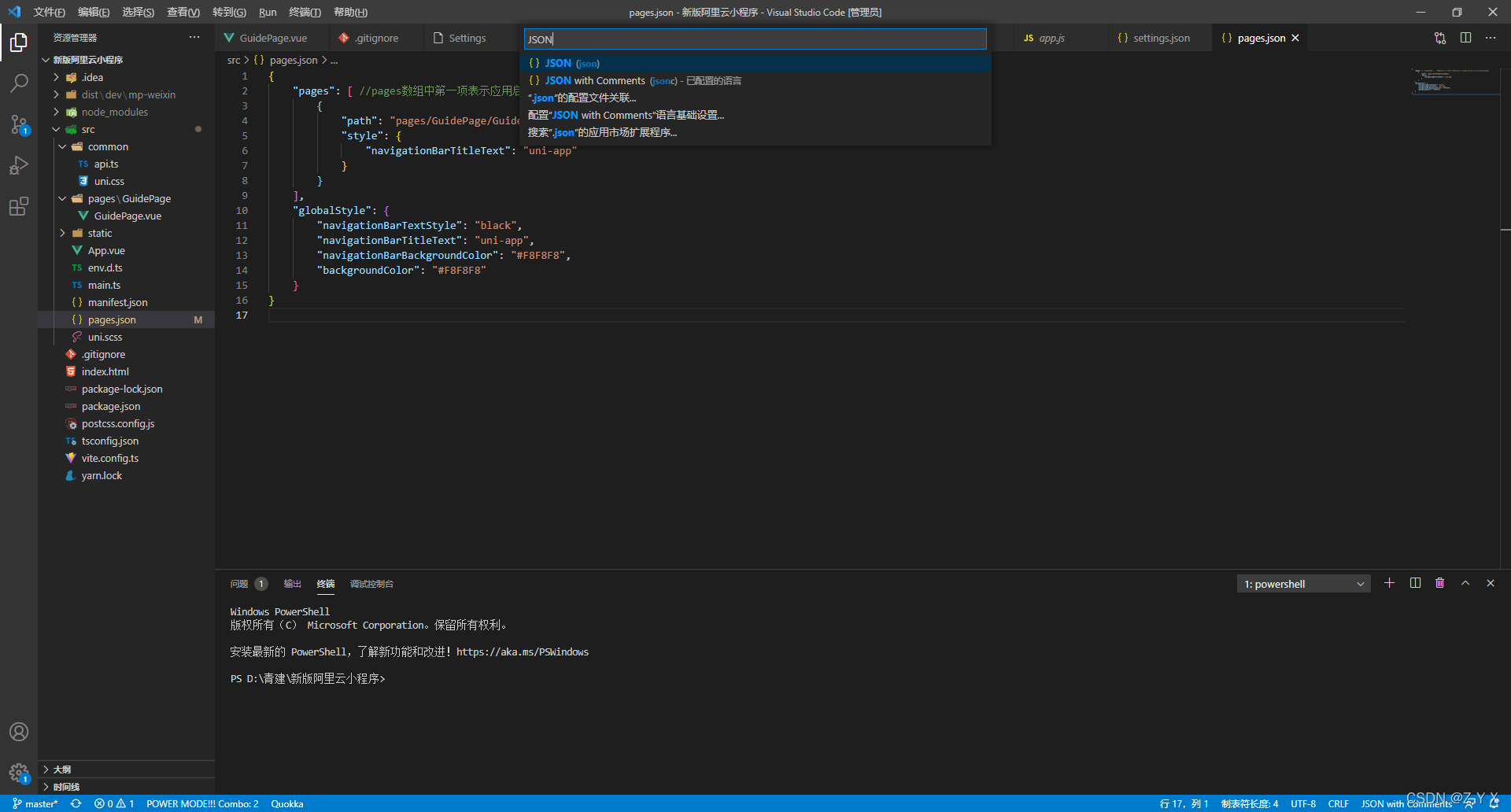Open the notifications bell icon

pos(1494,803)
